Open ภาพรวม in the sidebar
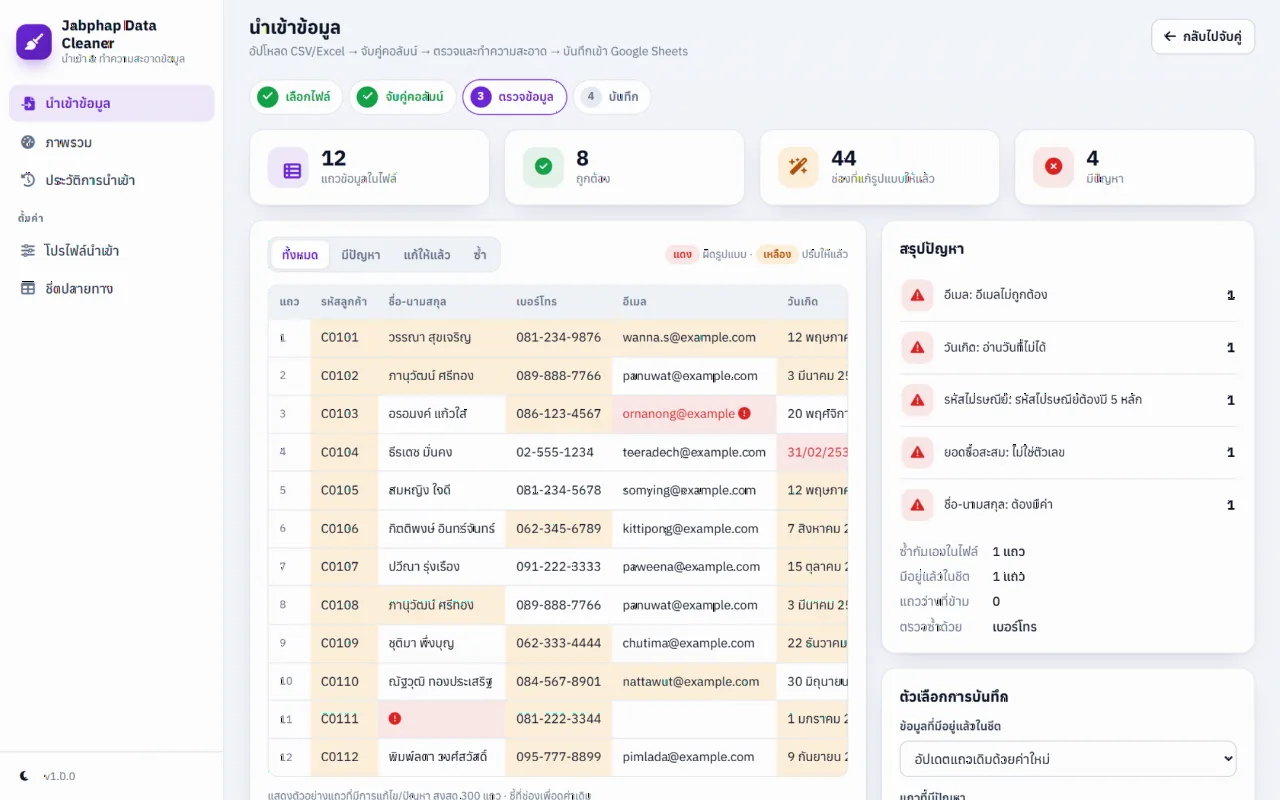The height and width of the screenshot is (800, 1280). [x=112, y=142]
